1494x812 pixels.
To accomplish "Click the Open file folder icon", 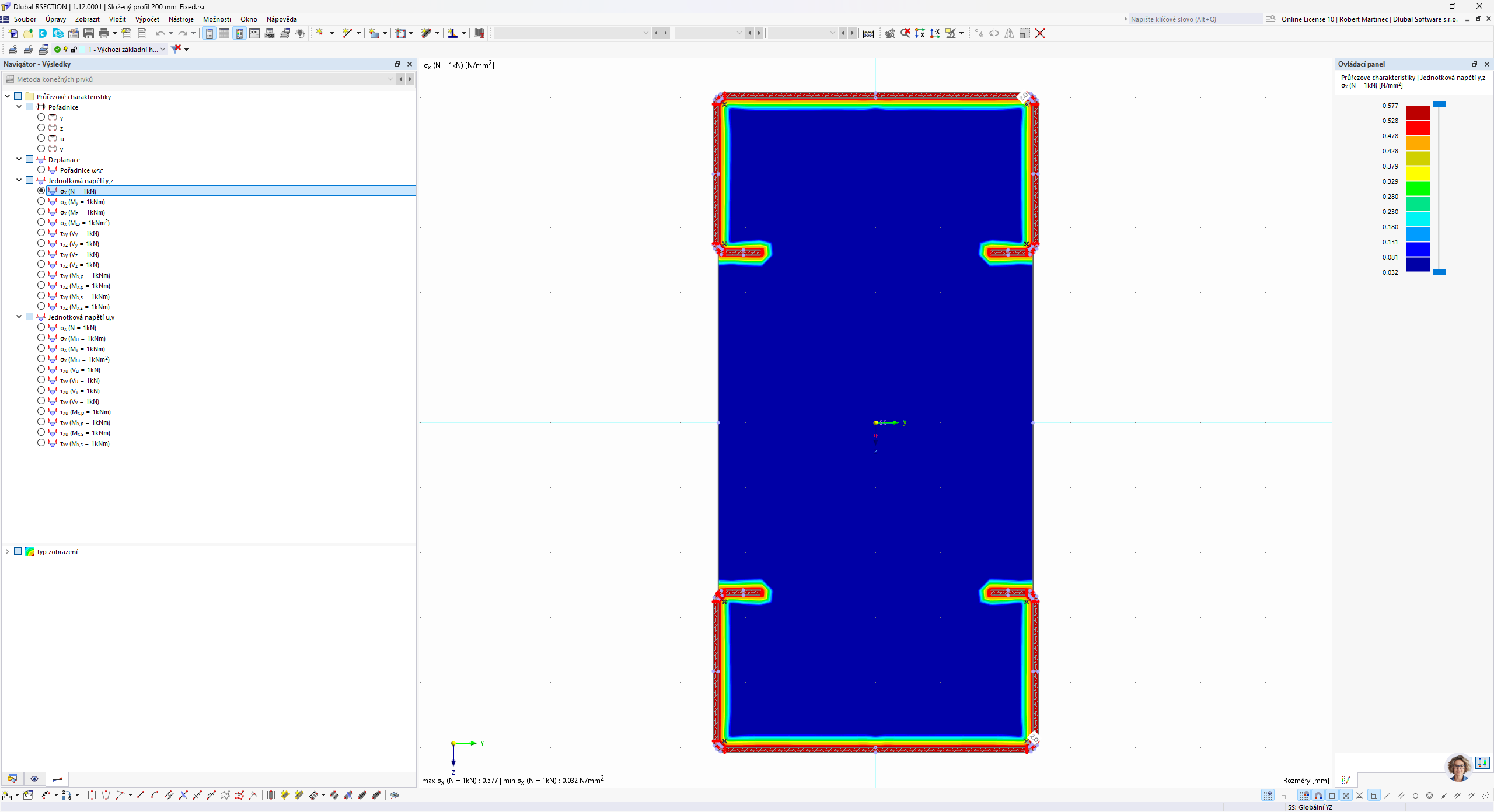I will coord(28,33).
